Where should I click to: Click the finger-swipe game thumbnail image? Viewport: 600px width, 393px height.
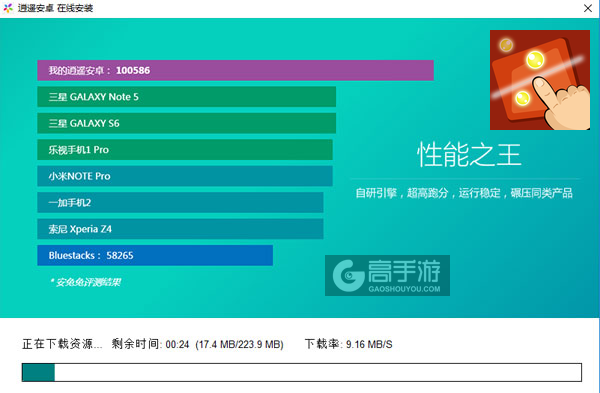[x=540, y=80]
